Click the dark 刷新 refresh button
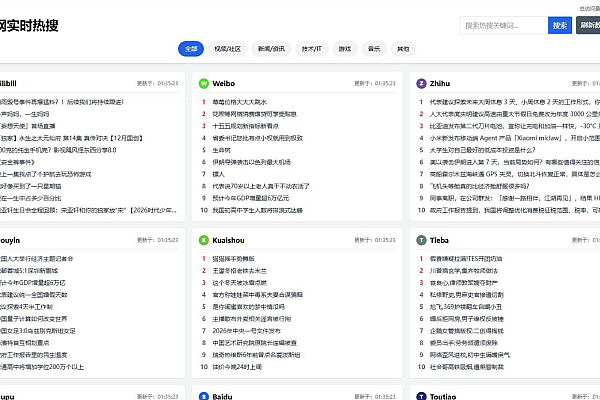Screen dimensions: 600x400 (588, 25)
